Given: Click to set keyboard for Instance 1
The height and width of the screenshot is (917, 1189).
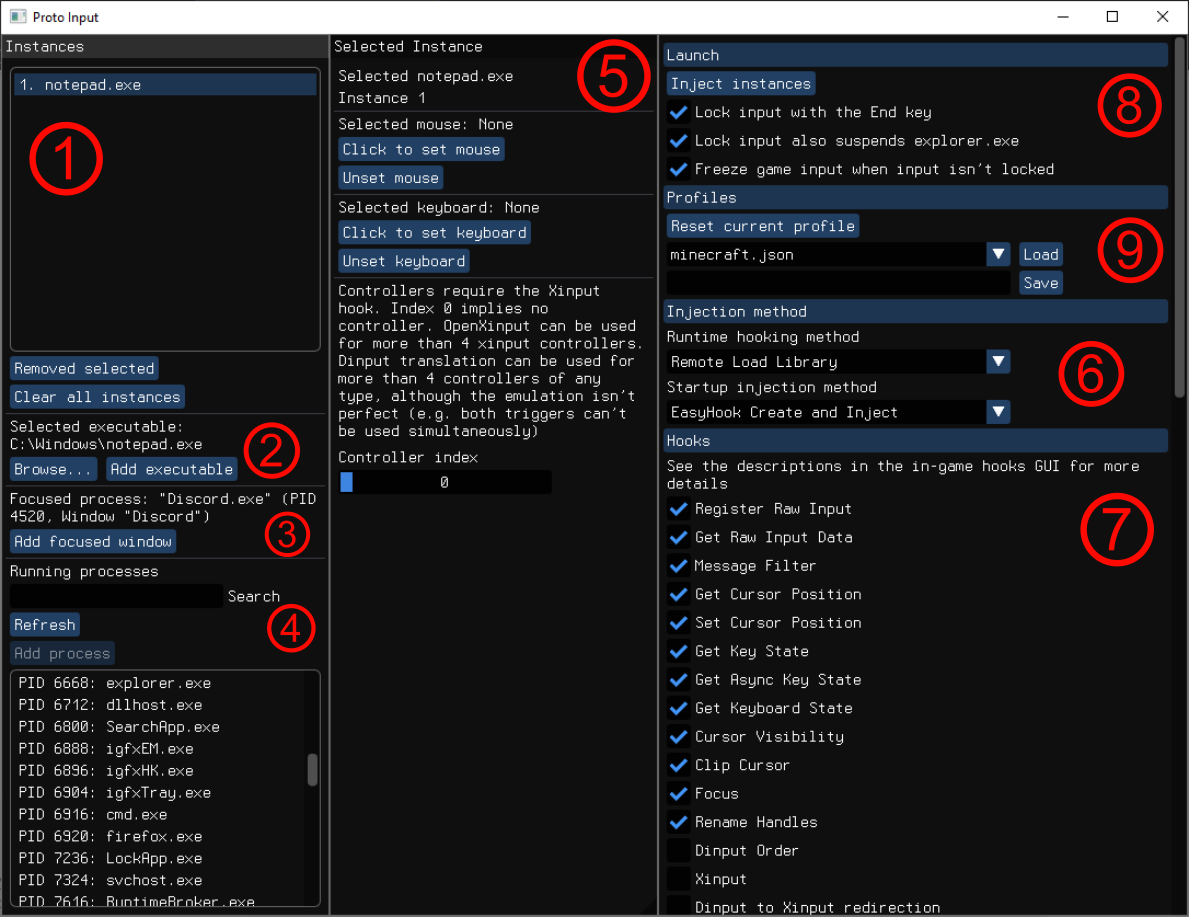Looking at the screenshot, I should (434, 232).
